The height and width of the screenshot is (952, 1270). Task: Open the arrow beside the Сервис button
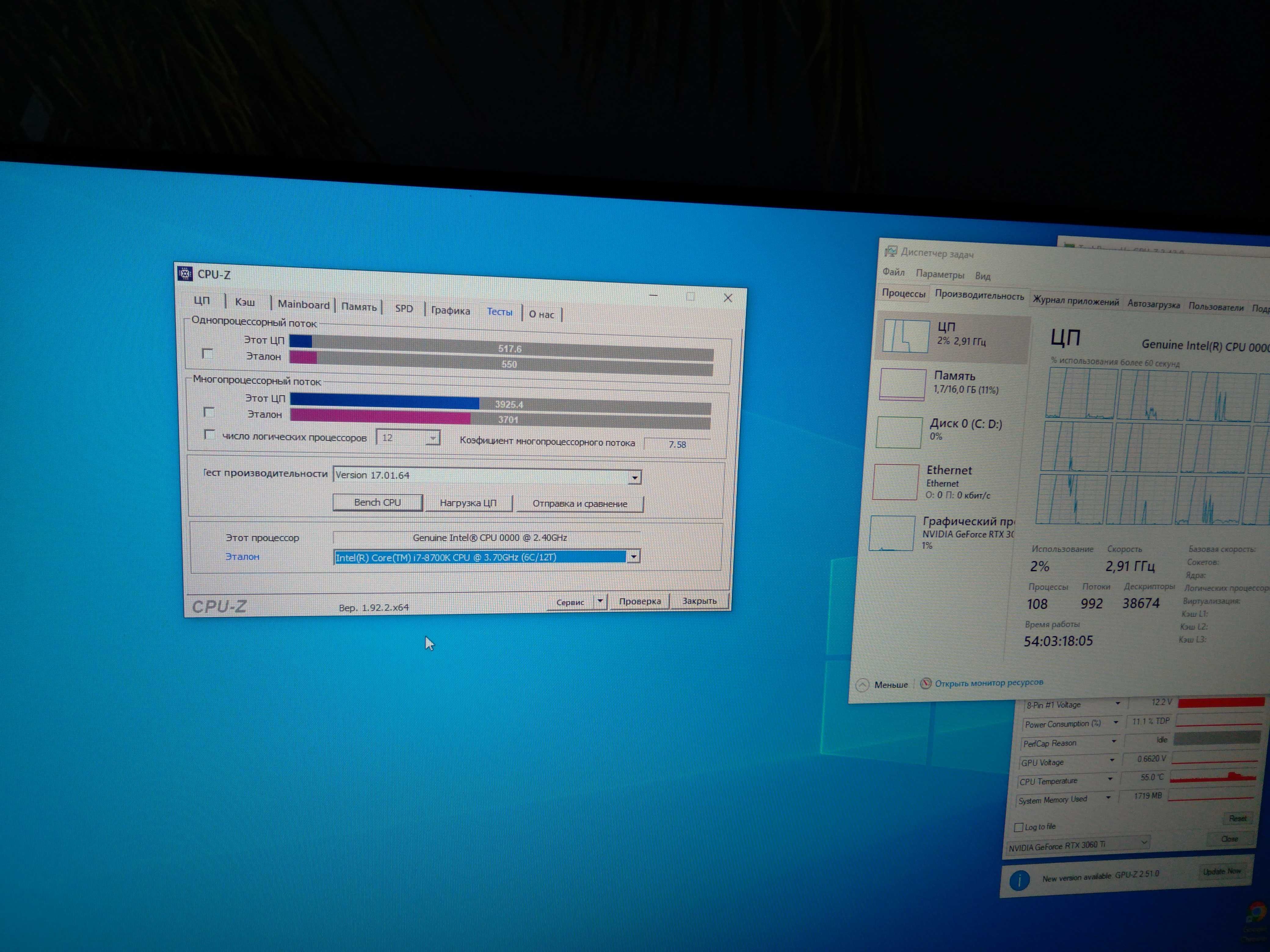tap(599, 601)
